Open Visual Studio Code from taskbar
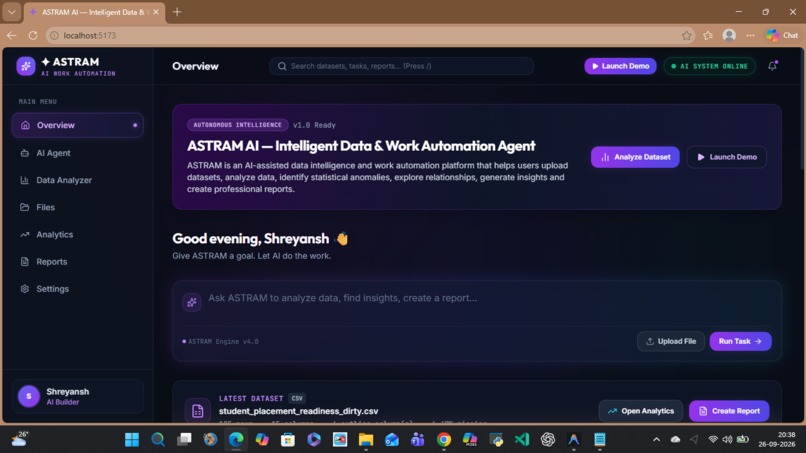The height and width of the screenshot is (453, 806). (x=522, y=440)
